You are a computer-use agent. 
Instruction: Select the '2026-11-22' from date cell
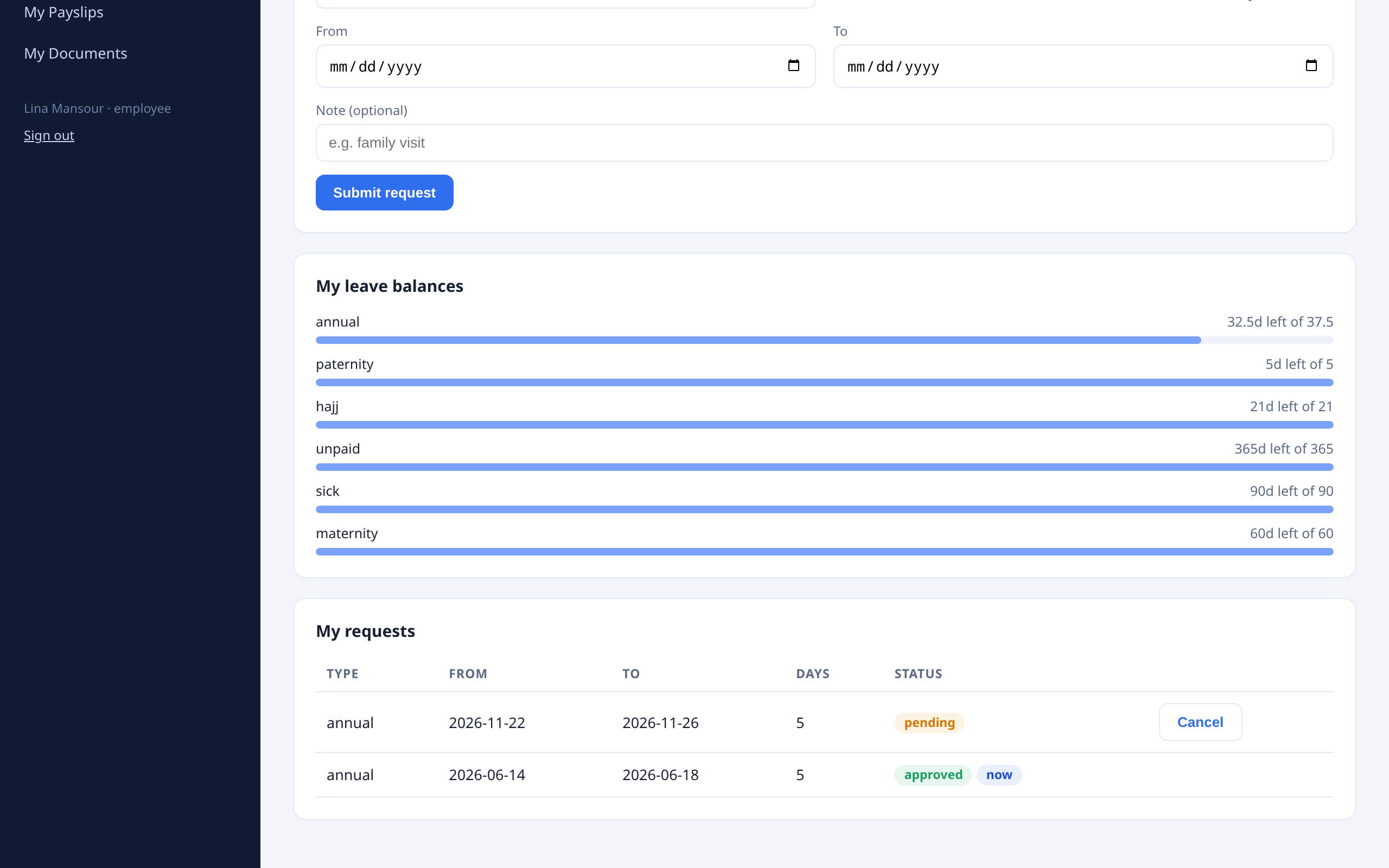487,723
